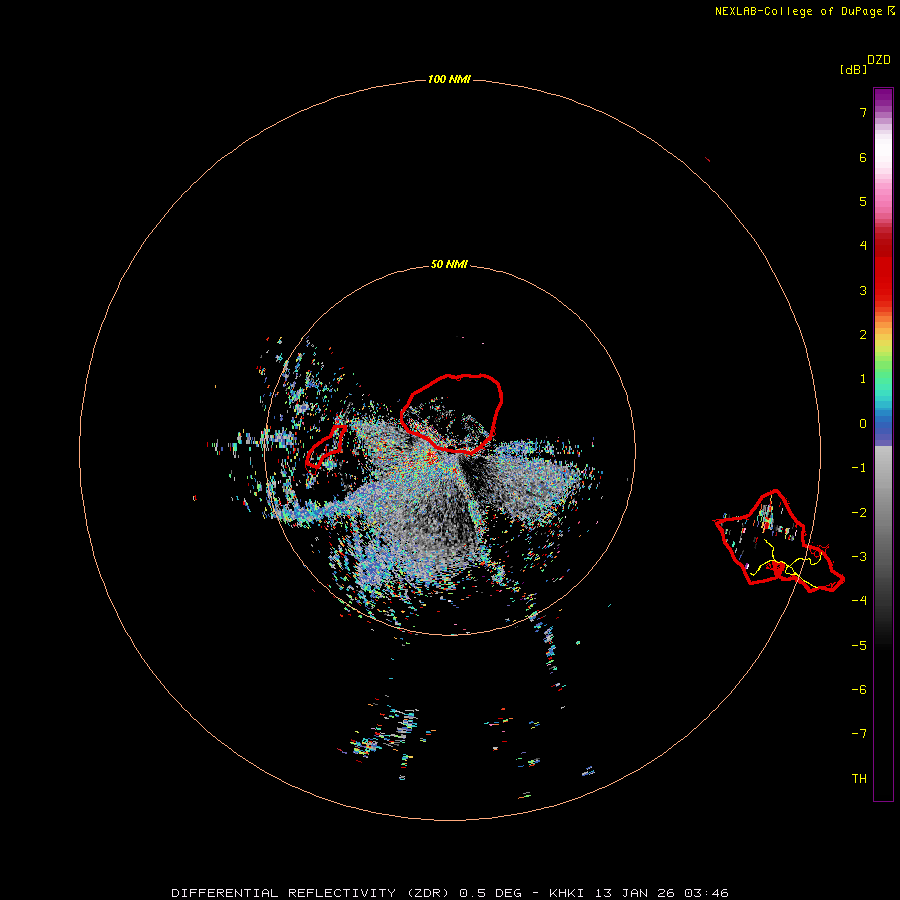The width and height of the screenshot is (900, 900).
Task: Click the 7 value on the dB scale
Action: pos(863,112)
